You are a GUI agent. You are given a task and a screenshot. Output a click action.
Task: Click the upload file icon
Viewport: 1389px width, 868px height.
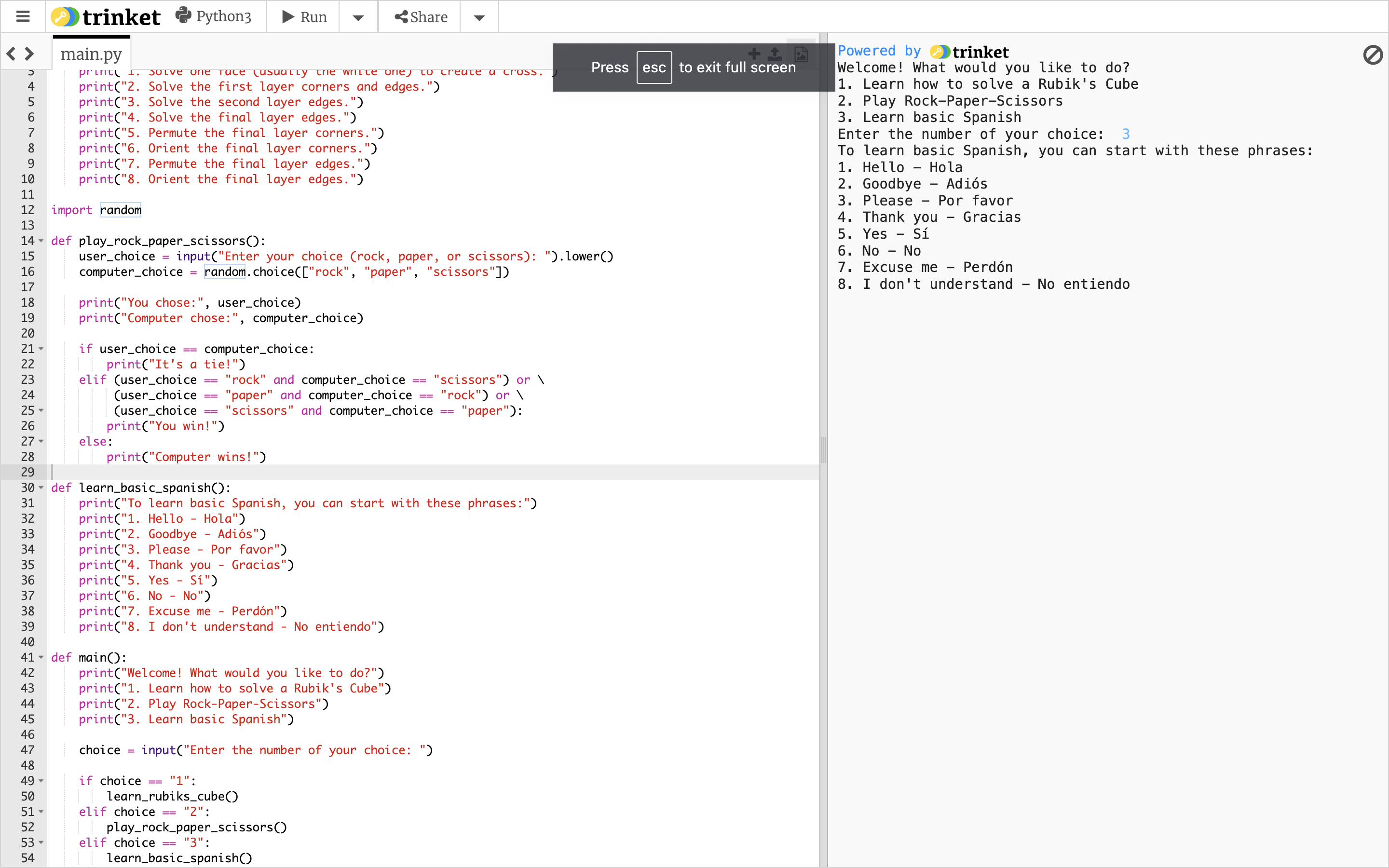point(775,54)
